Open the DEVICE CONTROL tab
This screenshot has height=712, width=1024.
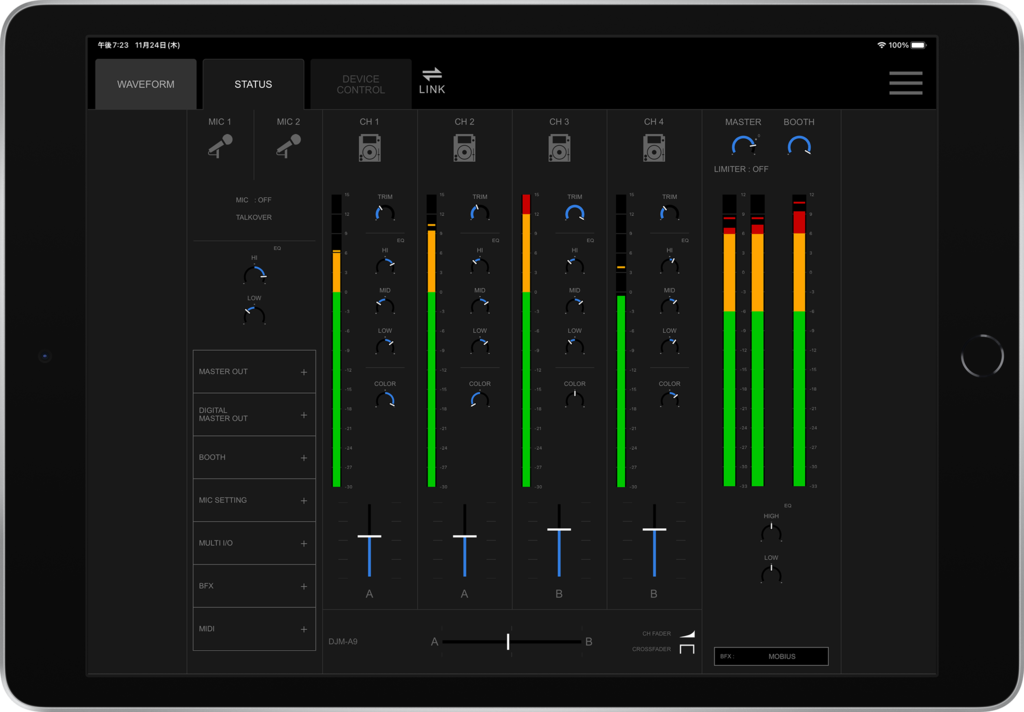coord(360,84)
